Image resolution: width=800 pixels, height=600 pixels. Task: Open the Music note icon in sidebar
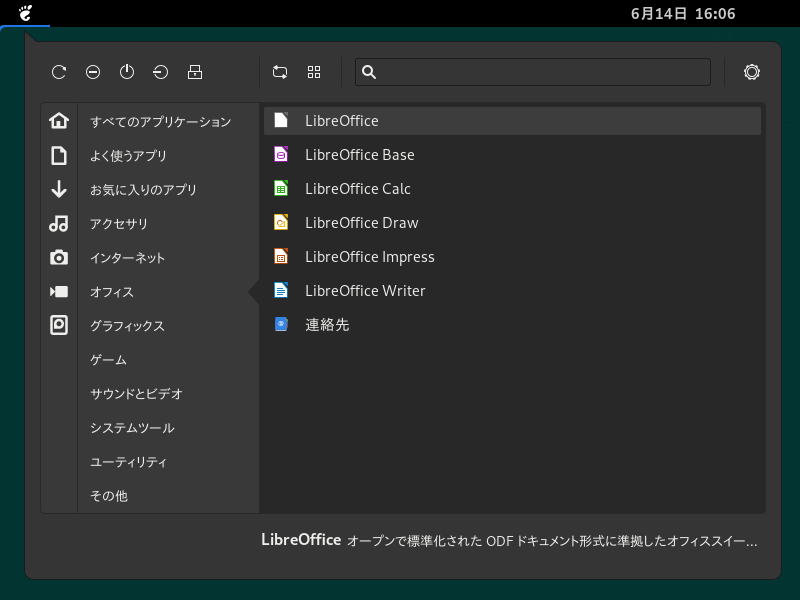tap(59, 223)
